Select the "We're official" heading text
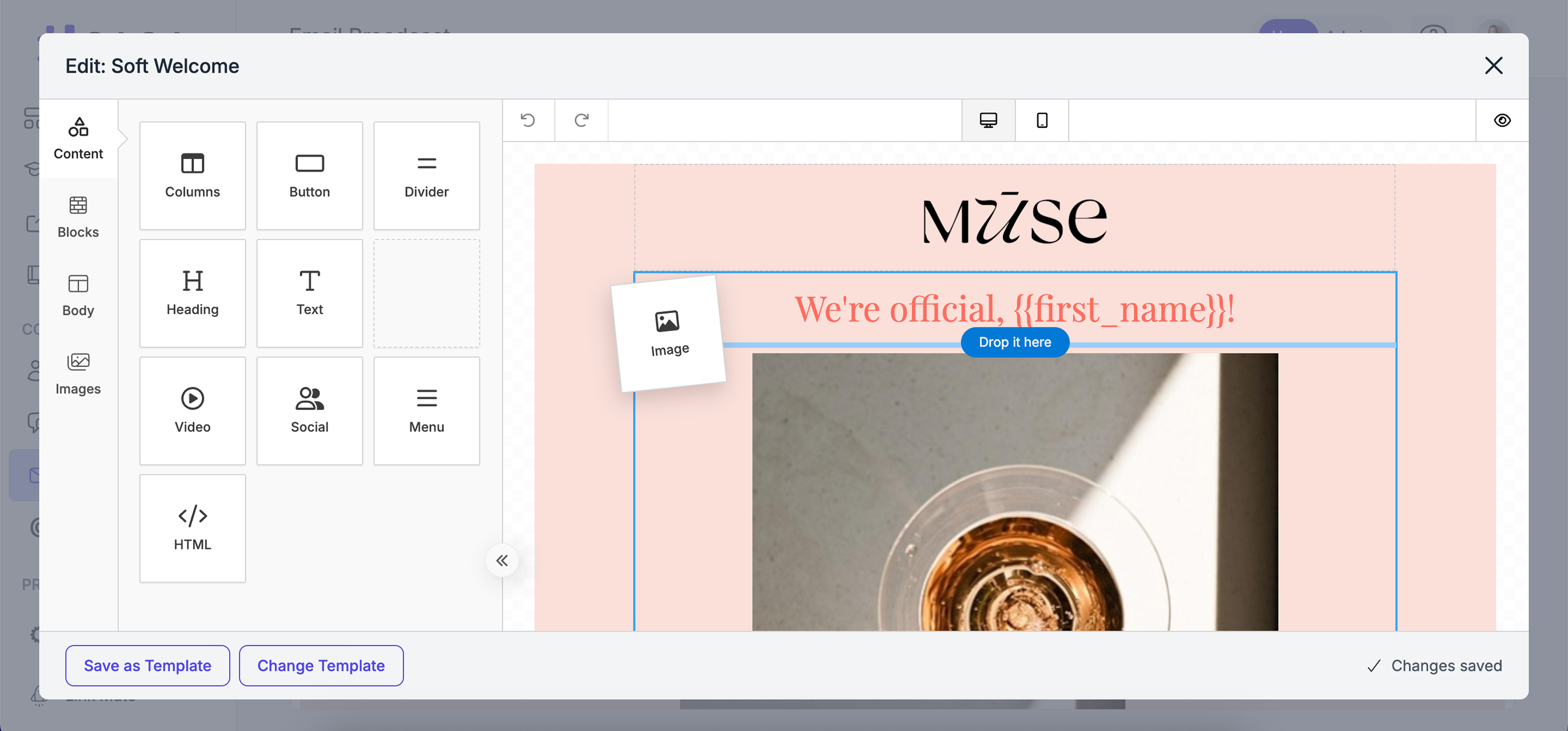1568x731 pixels. coord(1015,309)
